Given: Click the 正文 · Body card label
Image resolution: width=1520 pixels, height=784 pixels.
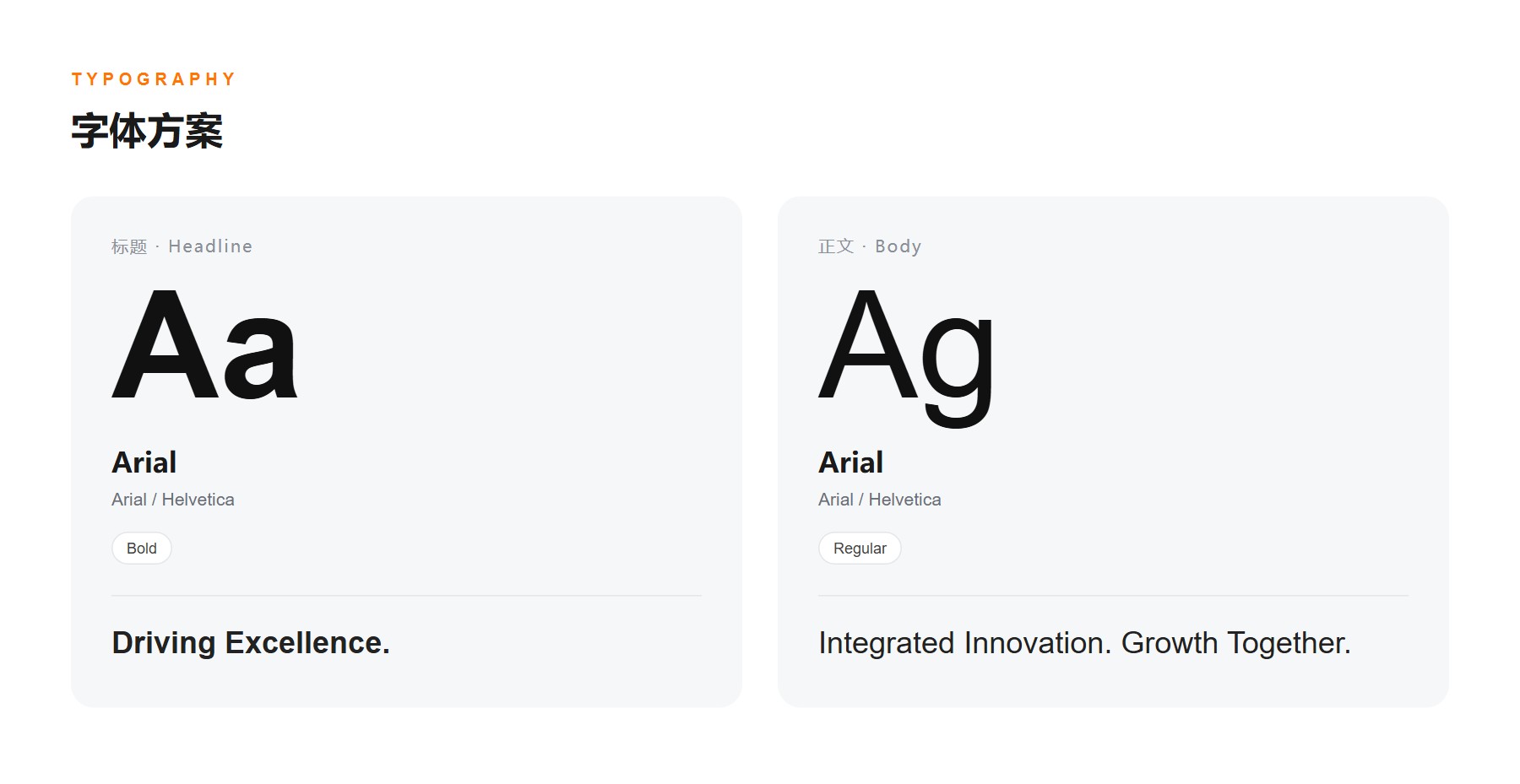Looking at the screenshot, I should click(870, 246).
